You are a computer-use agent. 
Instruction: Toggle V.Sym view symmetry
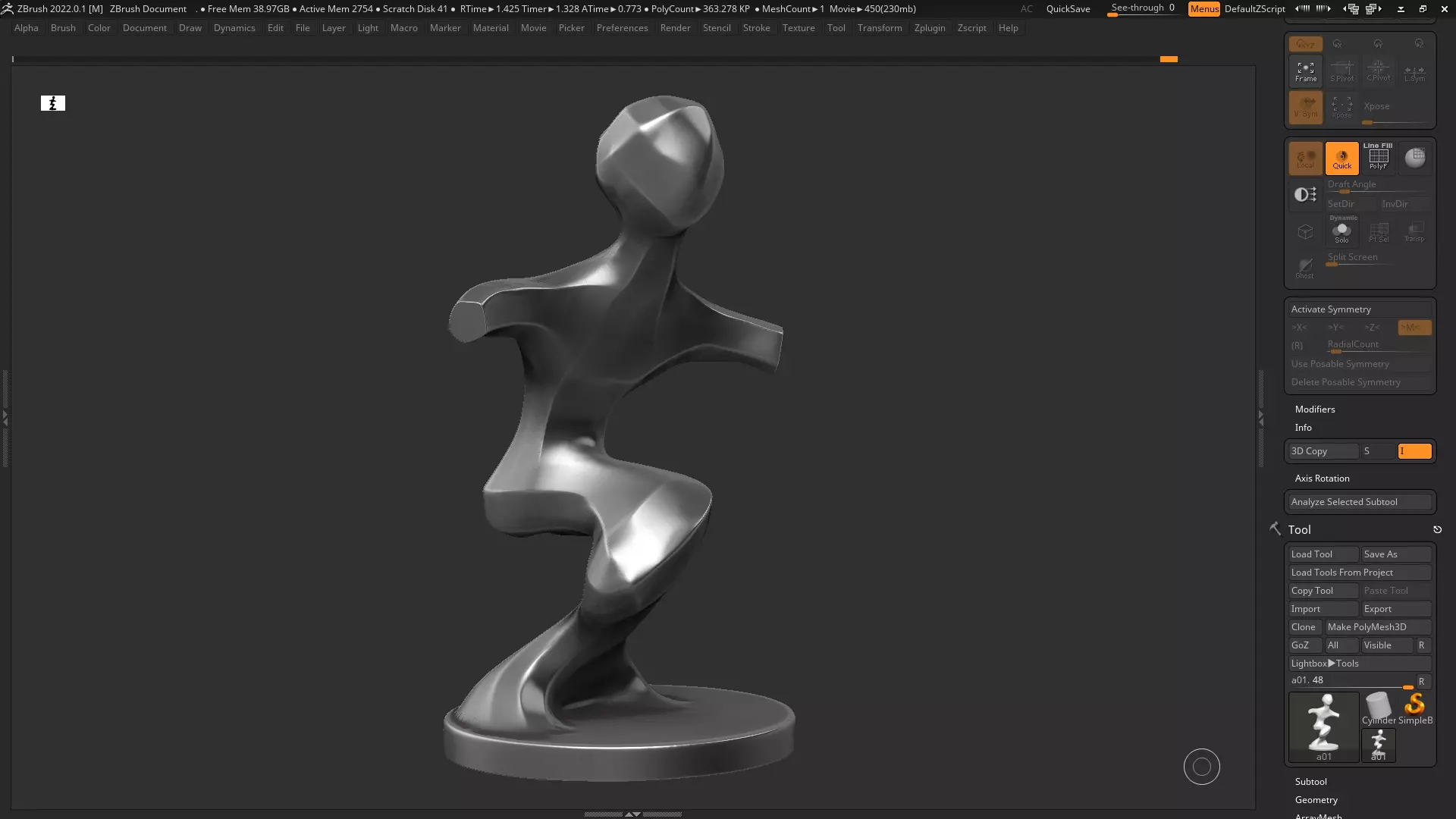tap(1306, 108)
